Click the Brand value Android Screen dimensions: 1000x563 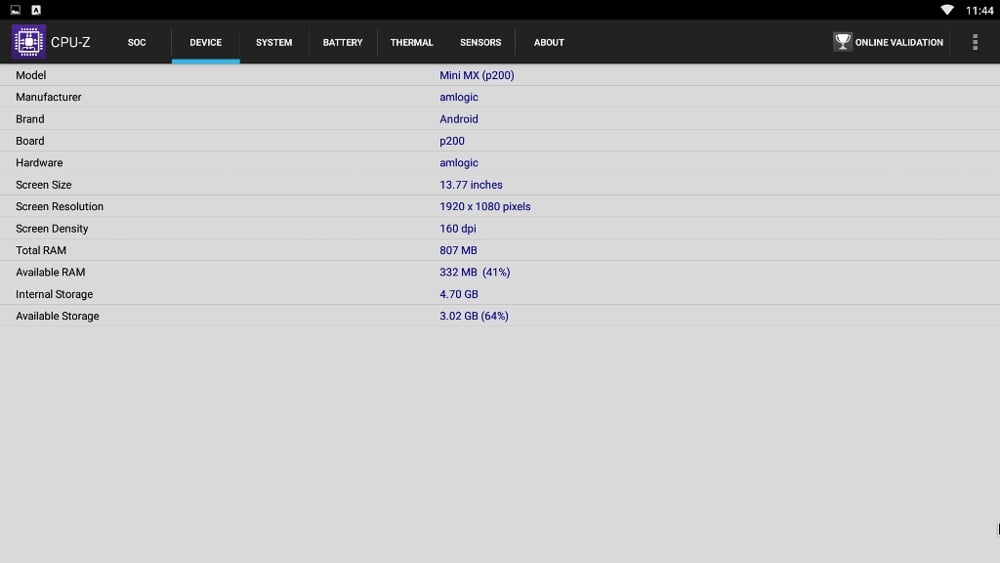pyautogui.click(x=459, y=119)
